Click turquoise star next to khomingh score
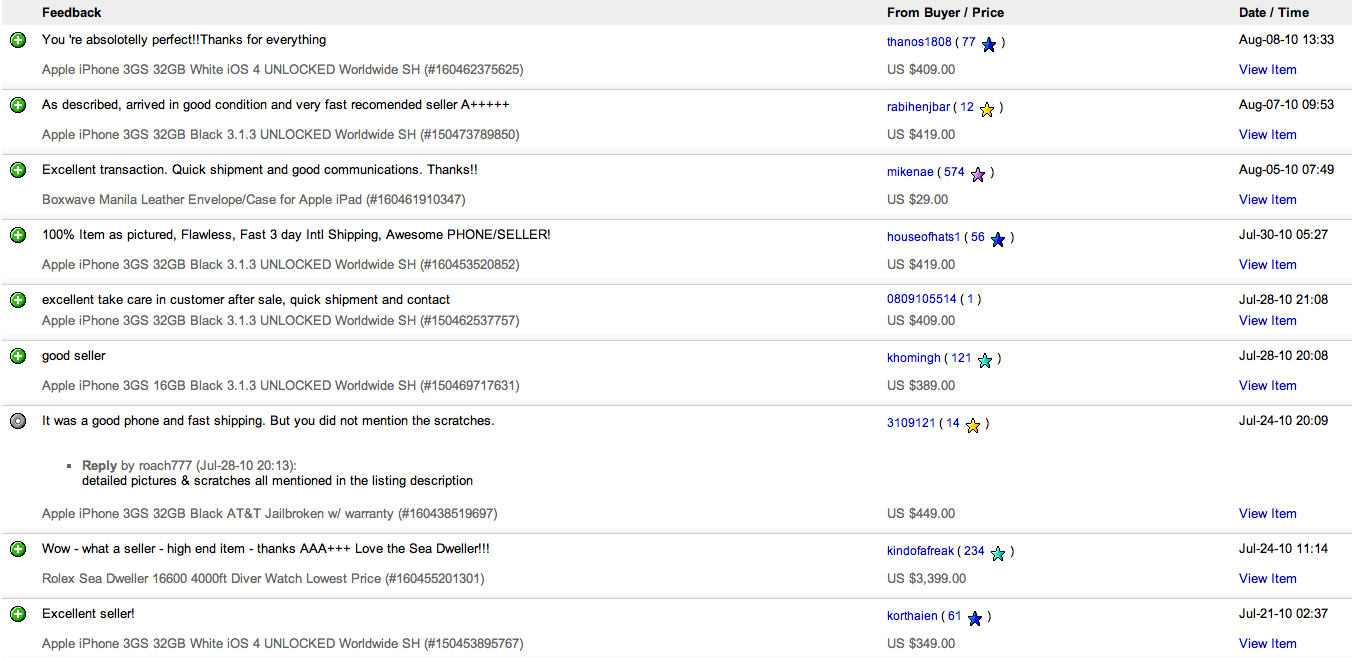 click(x=985, y=360)
